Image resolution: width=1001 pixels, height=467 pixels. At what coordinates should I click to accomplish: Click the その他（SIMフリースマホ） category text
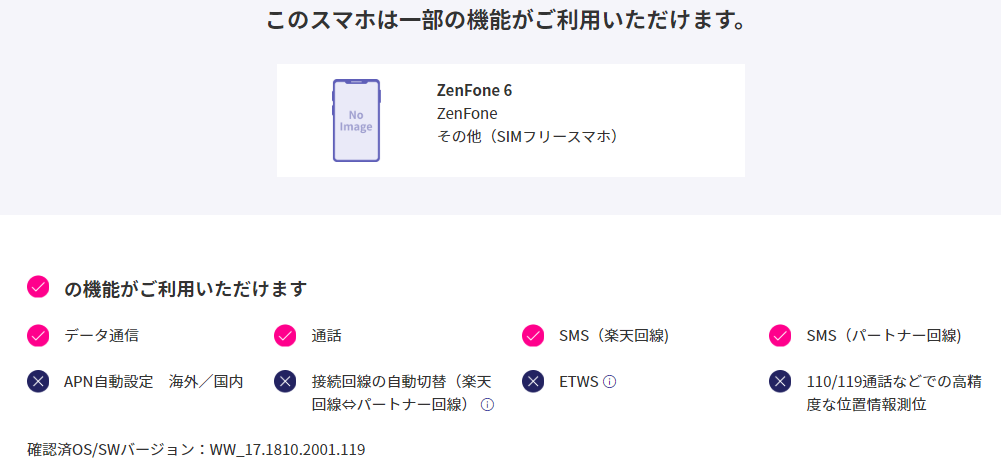529,137
